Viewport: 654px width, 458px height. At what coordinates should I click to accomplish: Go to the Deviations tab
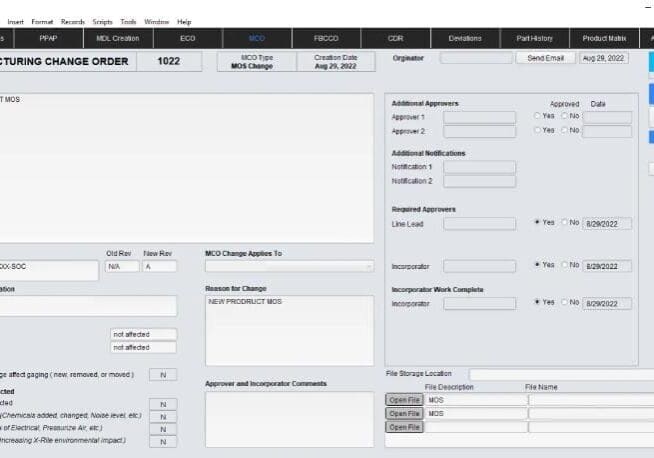coord(465,38)
